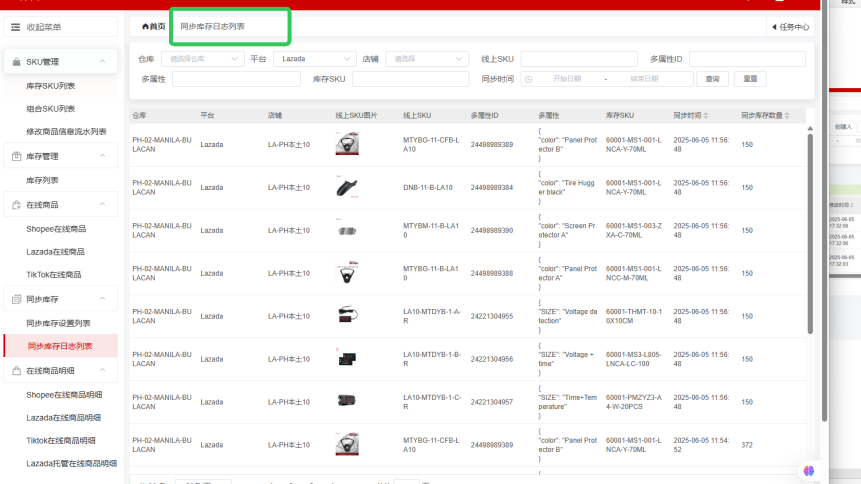This screenshot has width=861, height=484.
Task: Click the 同步库存 section icon
Action: point(16,299)
